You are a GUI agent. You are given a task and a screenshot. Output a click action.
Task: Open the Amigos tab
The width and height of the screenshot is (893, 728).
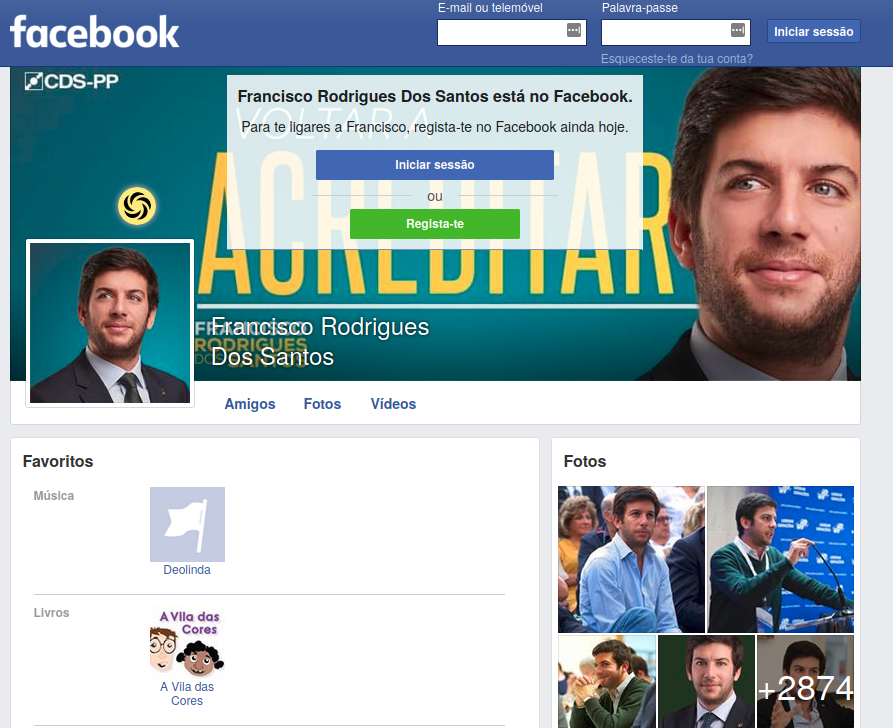249,404
